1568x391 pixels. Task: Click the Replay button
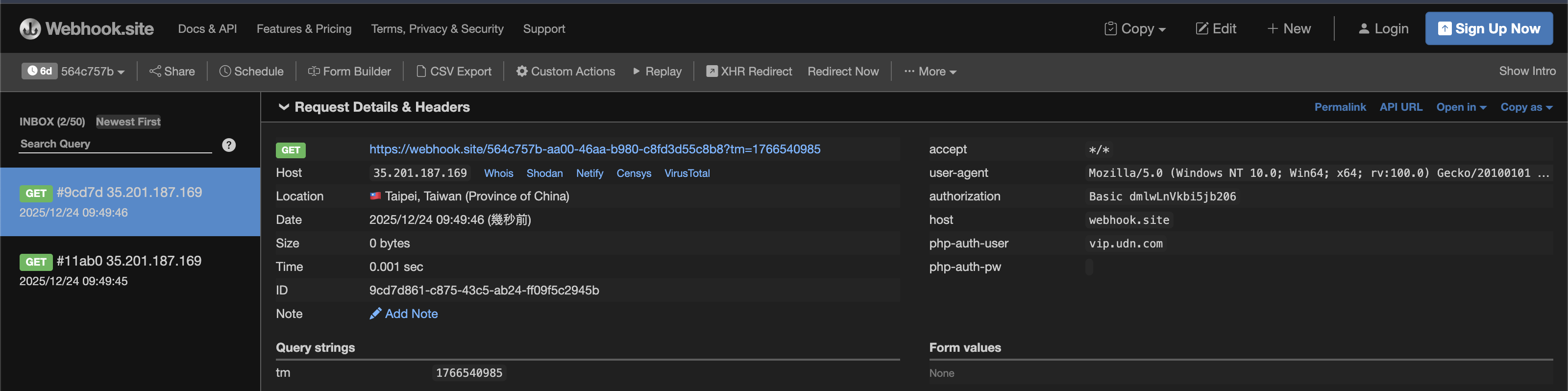point(657,71)
